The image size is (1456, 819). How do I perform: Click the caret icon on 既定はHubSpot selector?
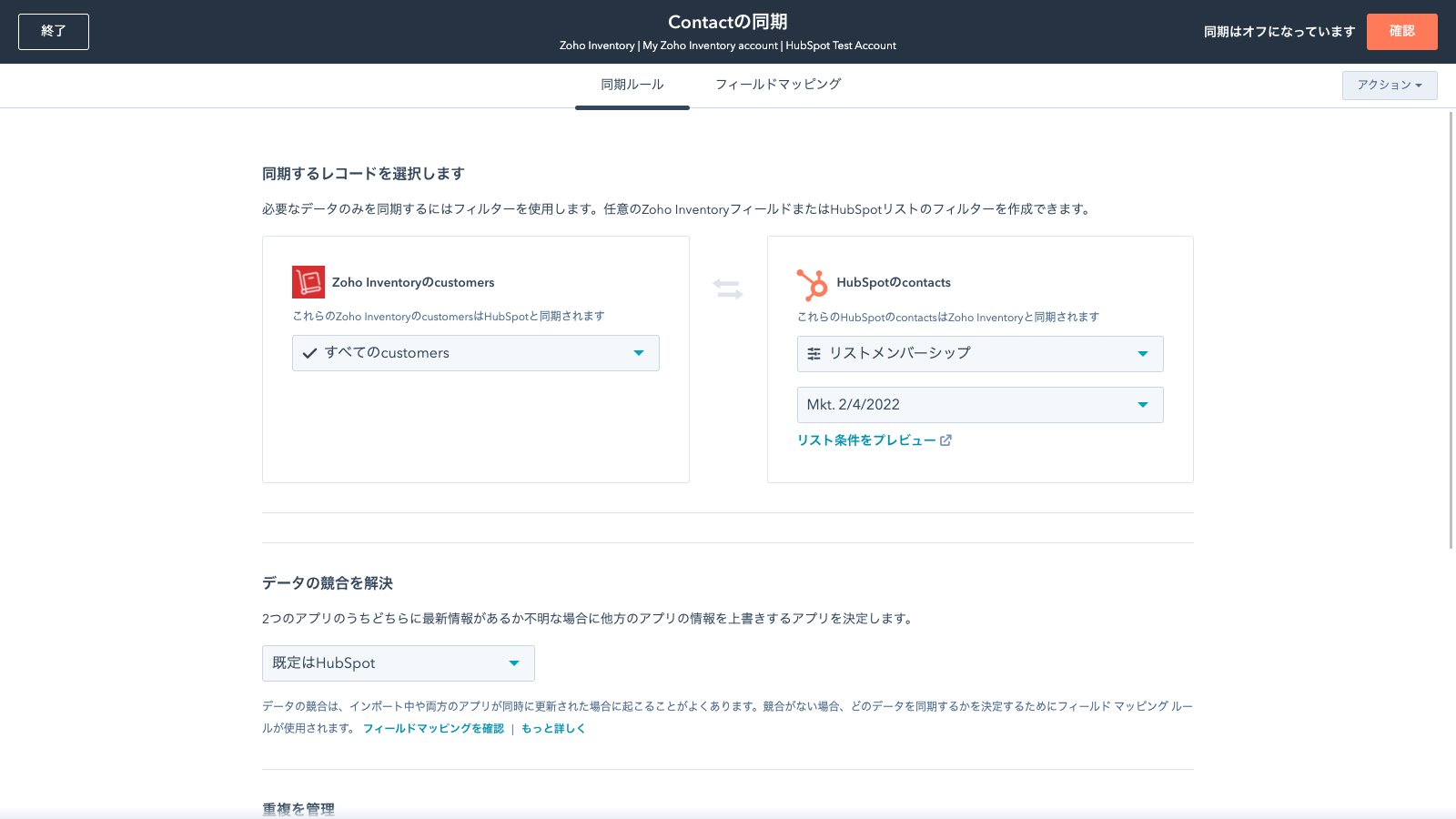(515, 663)
